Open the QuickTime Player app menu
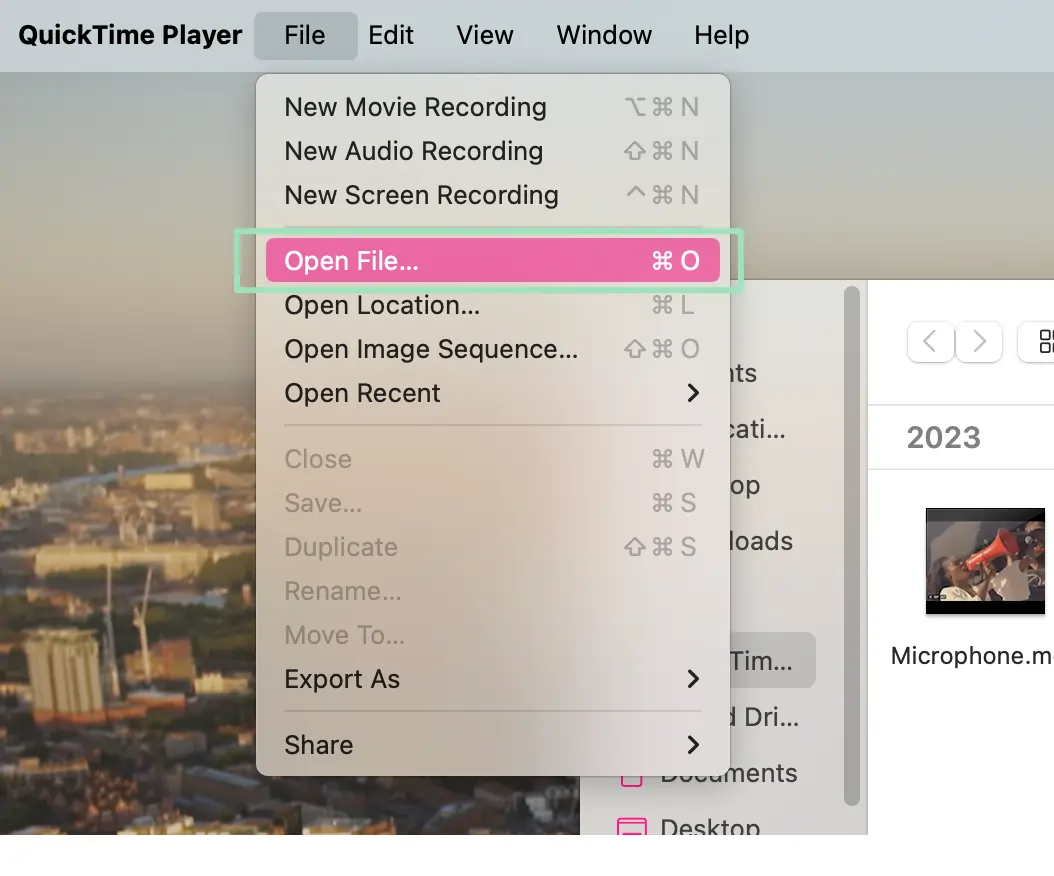The height and width of the screenshot is (876, 1054). [130, 35]
